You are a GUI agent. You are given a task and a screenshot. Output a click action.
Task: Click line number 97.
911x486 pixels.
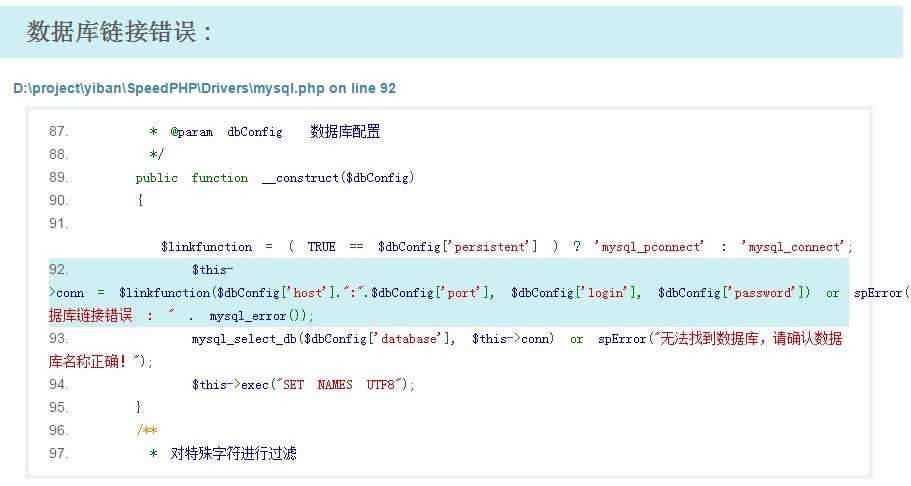point(58,452)
